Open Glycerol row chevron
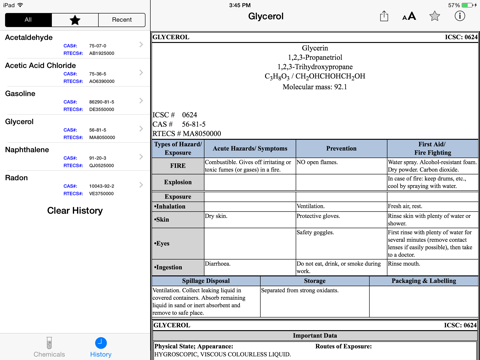This screenshot has width=480, height=360. 141,129
